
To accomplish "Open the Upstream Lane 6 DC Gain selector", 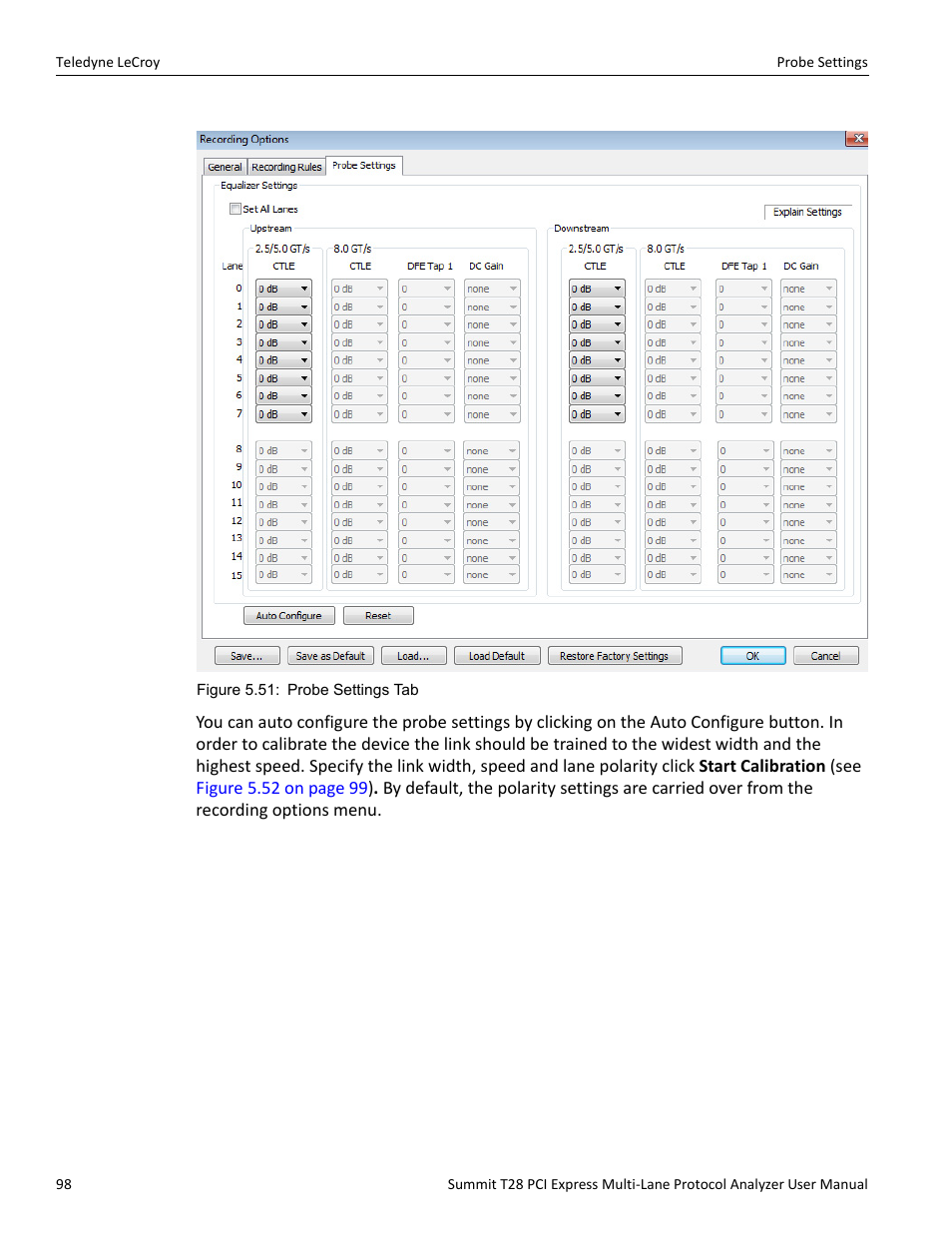I will pos(491,395).
